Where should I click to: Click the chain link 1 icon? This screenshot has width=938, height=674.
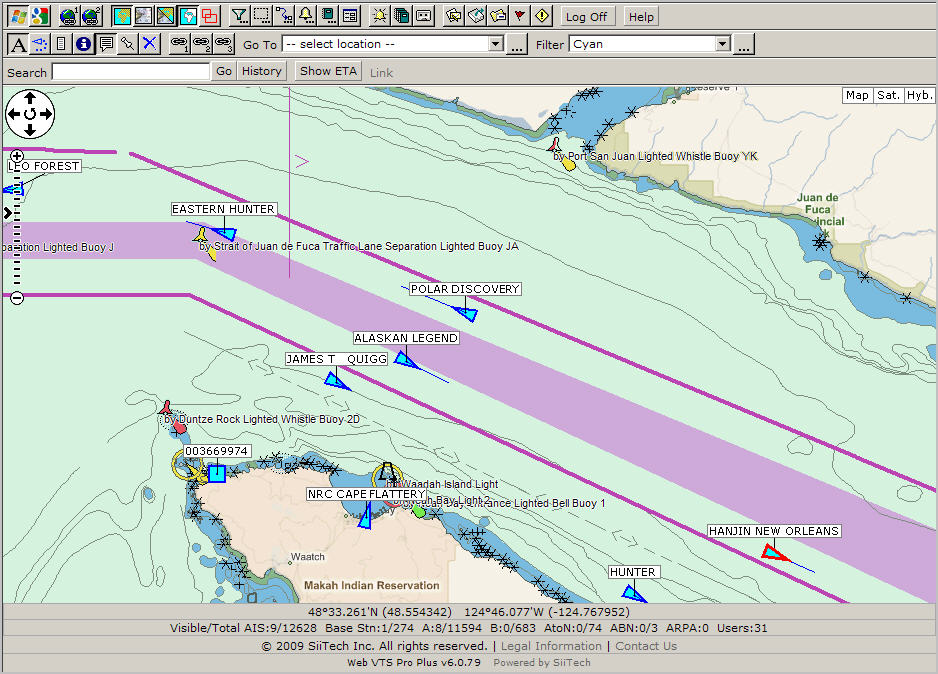point(180,44)
